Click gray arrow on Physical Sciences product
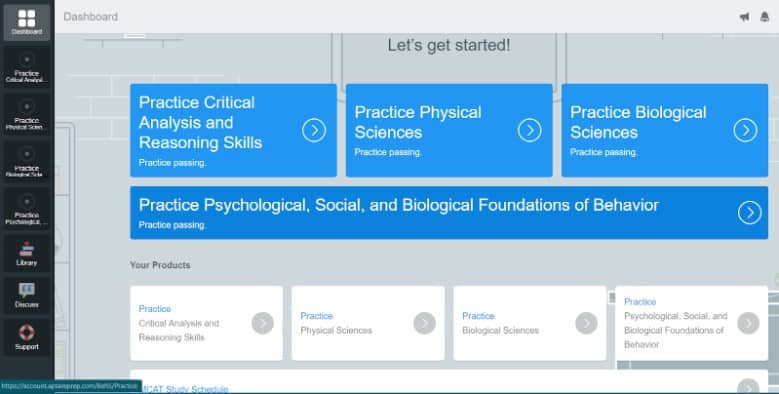This screenshot has width=779, height=394. point(424,323)
